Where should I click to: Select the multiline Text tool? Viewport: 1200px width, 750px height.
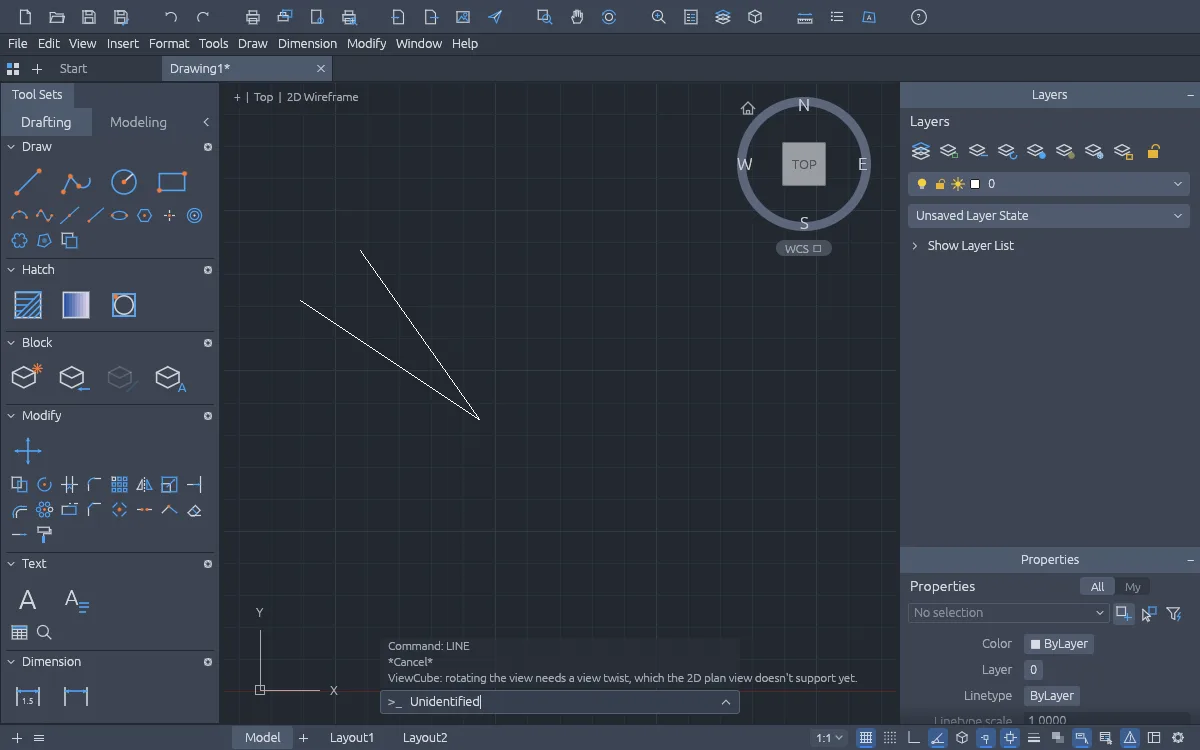76,600
